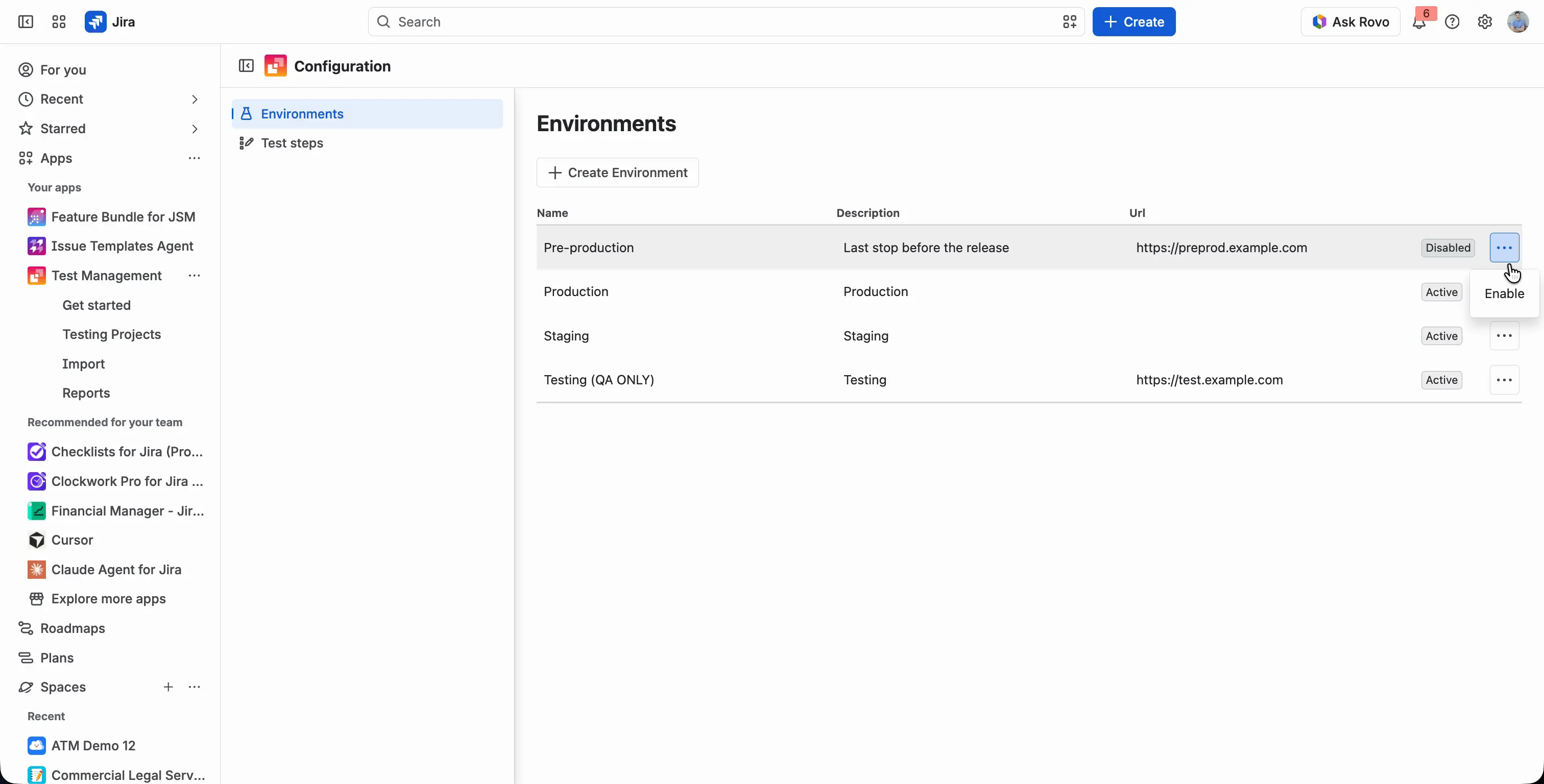Expand the Starred section chevron

[x=194, y=129]
